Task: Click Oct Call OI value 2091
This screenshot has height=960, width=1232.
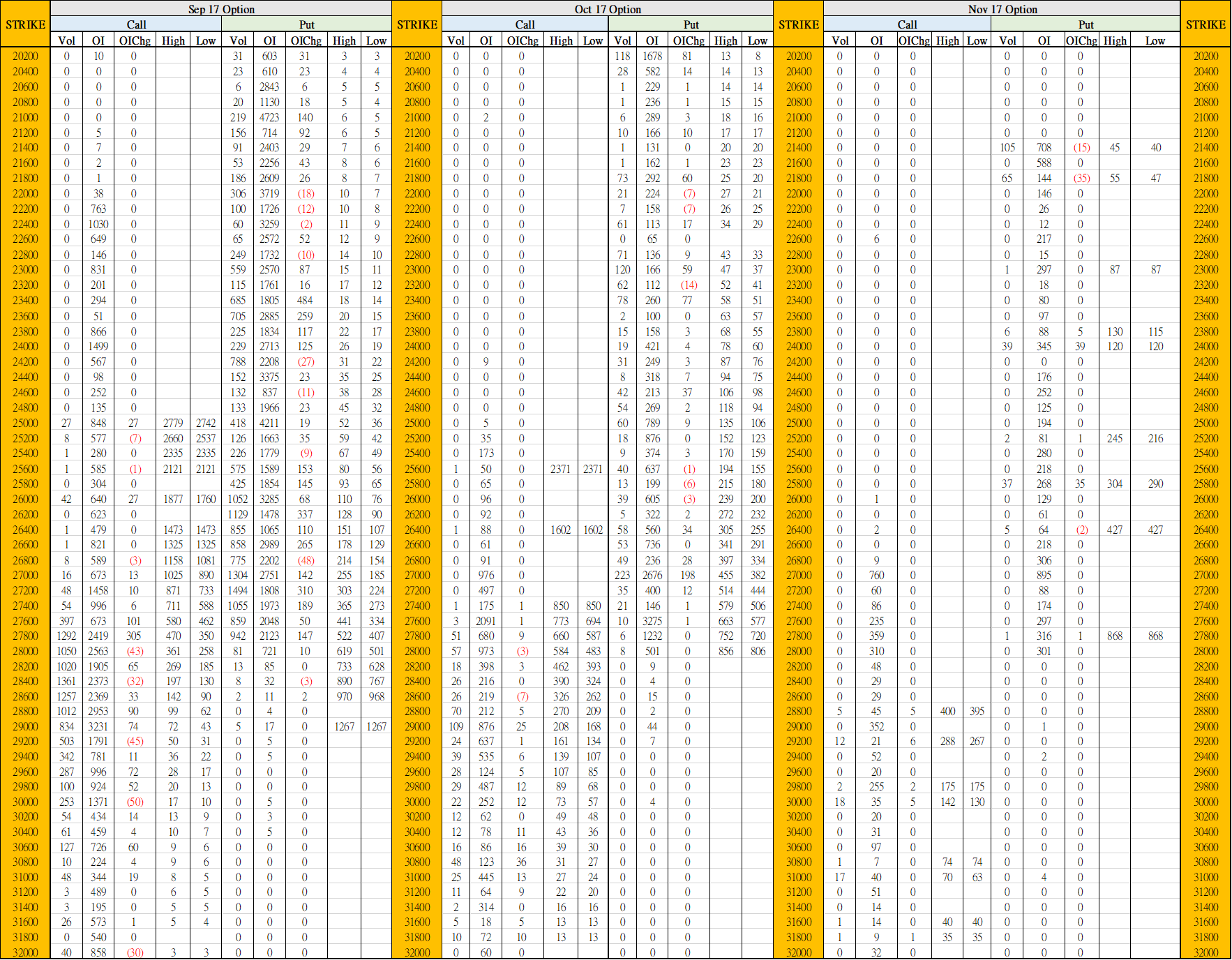Action: pos(486,621)
